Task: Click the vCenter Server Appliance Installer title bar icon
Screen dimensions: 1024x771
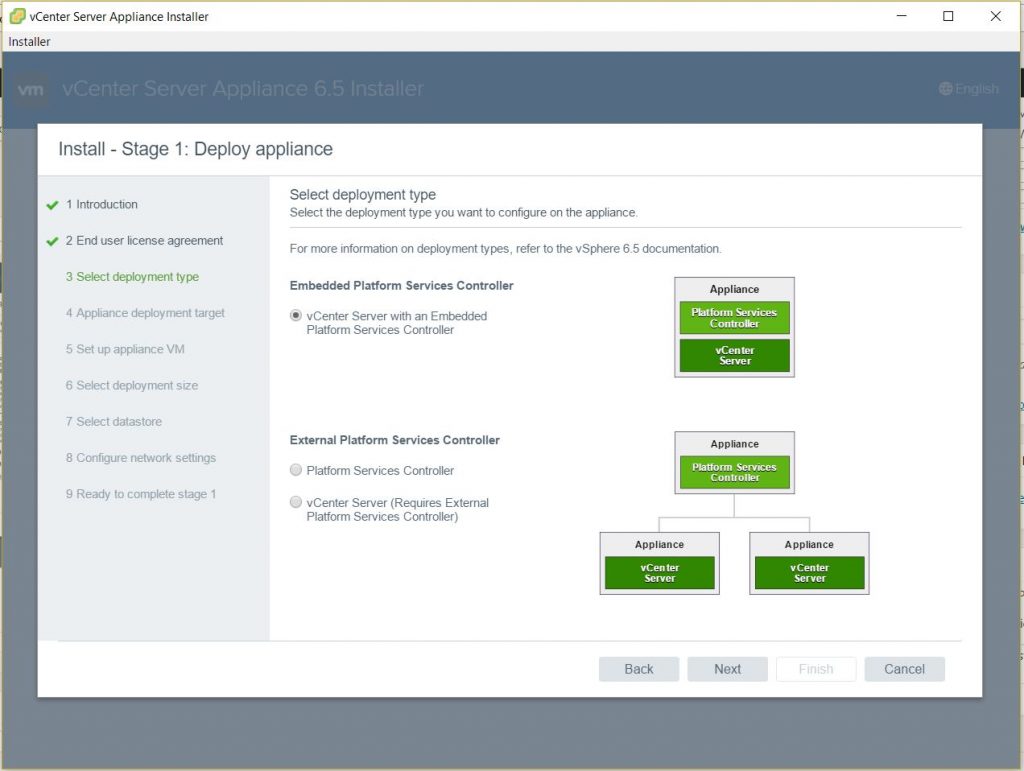Action: 18,16
